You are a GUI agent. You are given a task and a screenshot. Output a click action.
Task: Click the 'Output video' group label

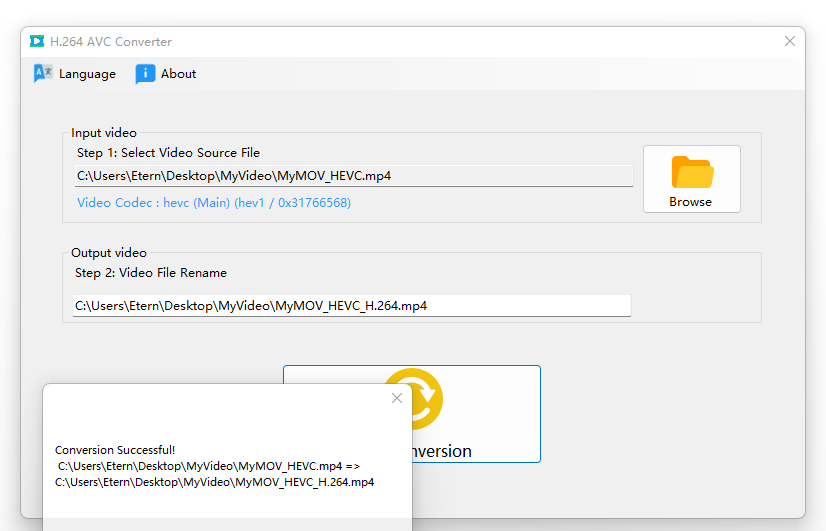coord(109,253)
